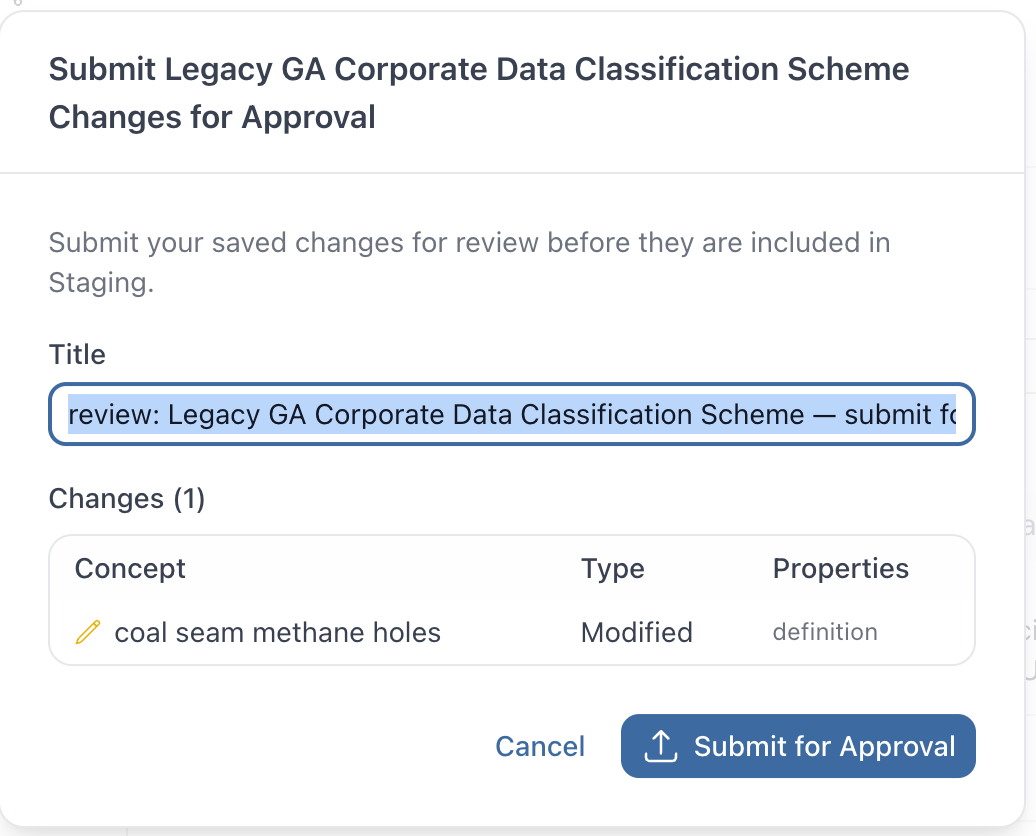
Task: Click the coal seam methane holes concept row
Action: point(278,632)
